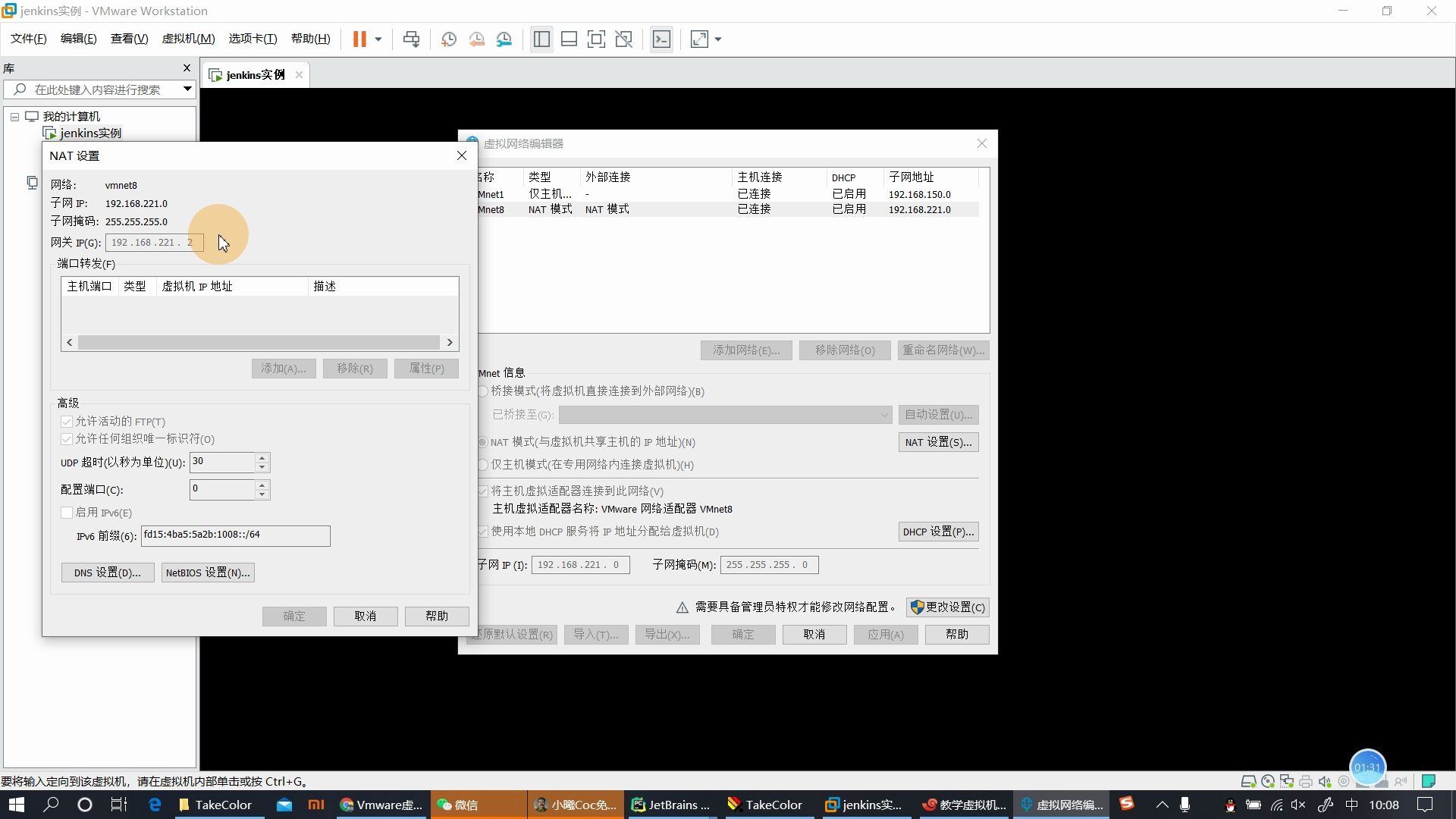
Task: Open the Windows Start menu
Action: tap(17, 805)
